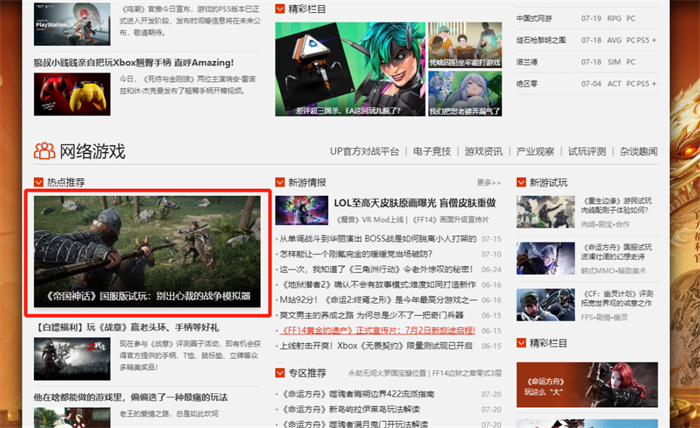Click the 命运方舟 玩这么大 banner
The height and width of the screenshot is (428, 700).
point(587,385)
